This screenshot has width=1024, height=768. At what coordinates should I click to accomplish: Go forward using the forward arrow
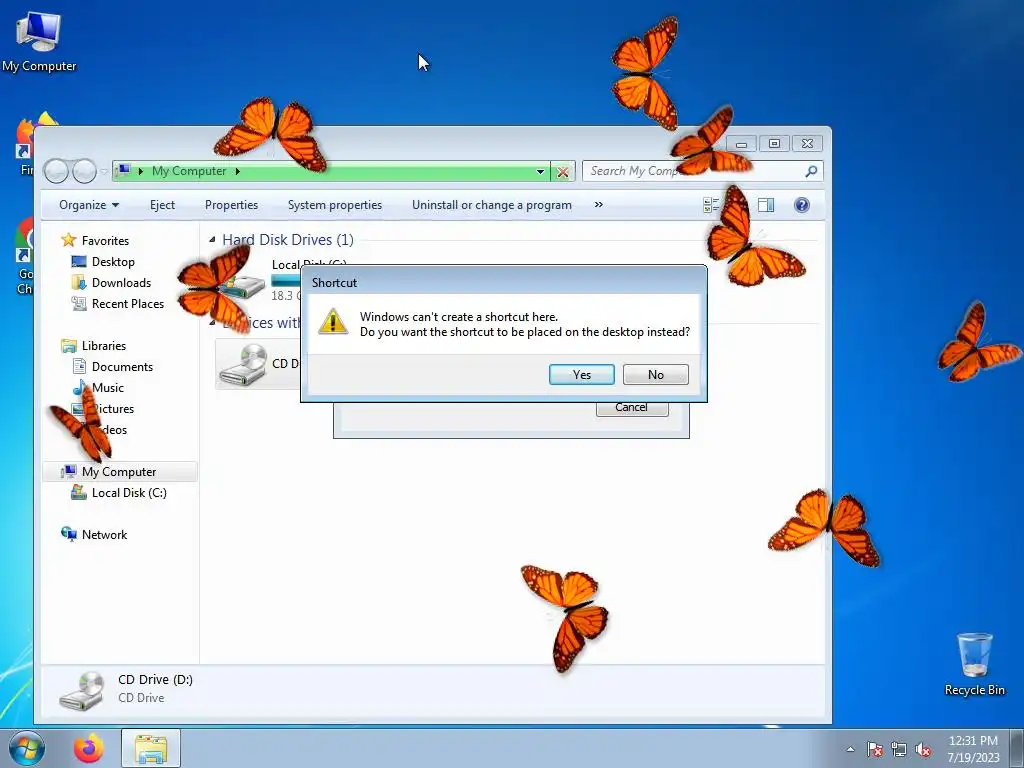[x=84, y=171]
